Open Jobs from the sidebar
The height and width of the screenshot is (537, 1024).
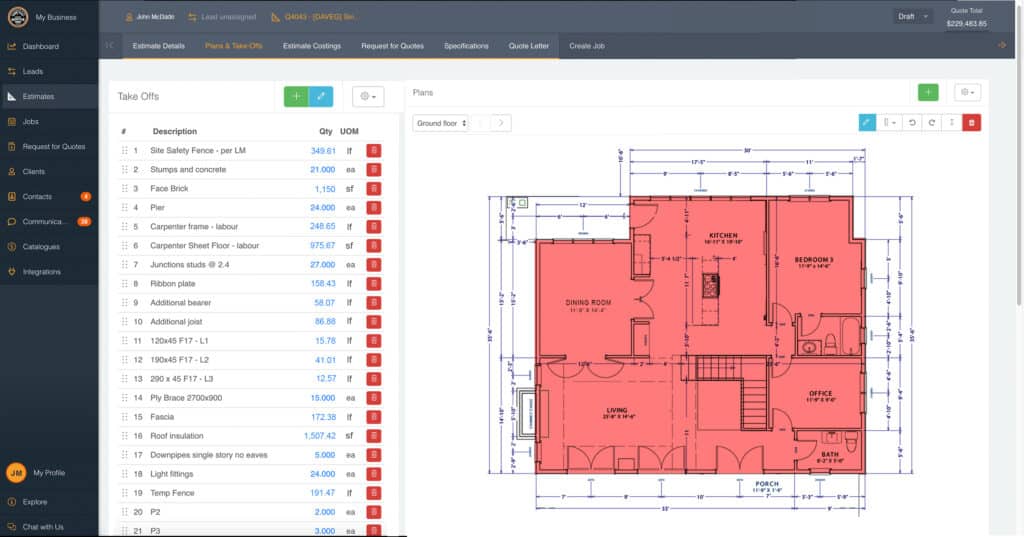pos(31,122)
